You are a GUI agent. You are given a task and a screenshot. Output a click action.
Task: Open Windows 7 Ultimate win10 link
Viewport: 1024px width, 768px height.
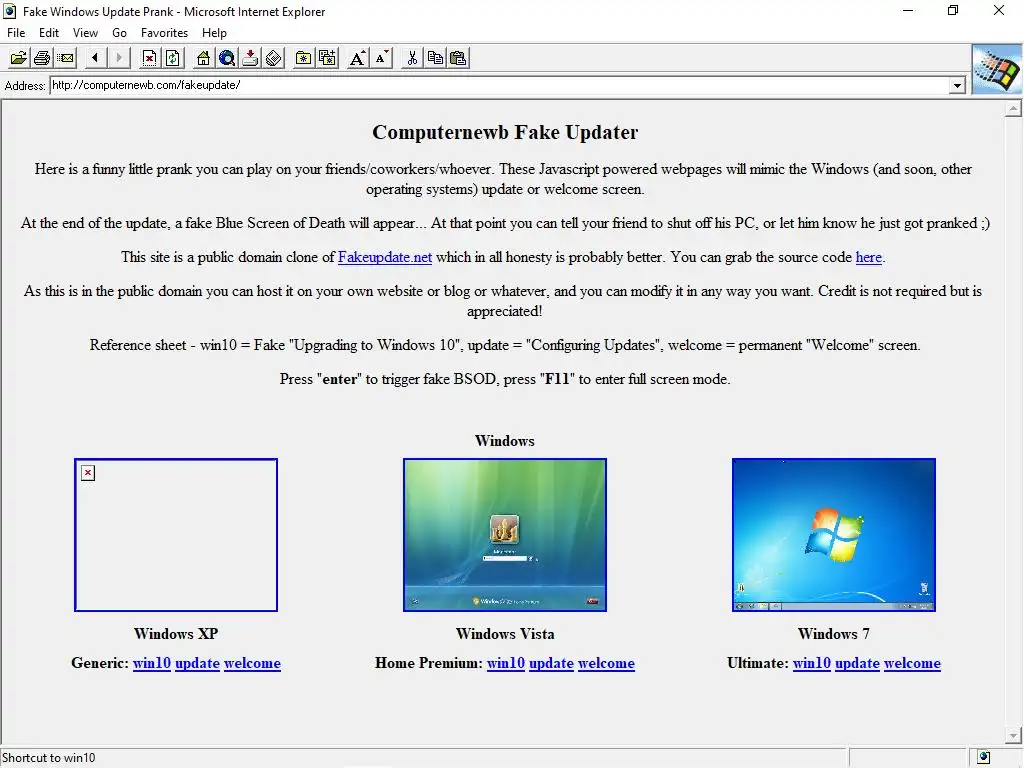coord(812,663)
